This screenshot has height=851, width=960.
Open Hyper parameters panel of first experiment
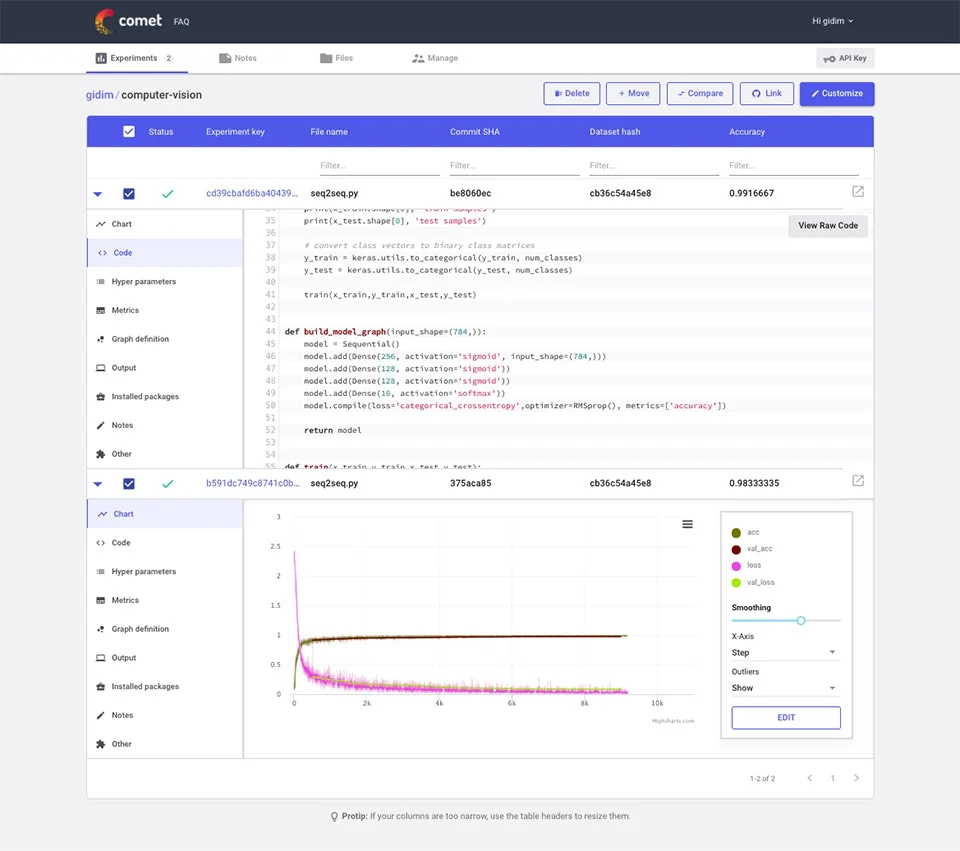[x=145, y=281]
